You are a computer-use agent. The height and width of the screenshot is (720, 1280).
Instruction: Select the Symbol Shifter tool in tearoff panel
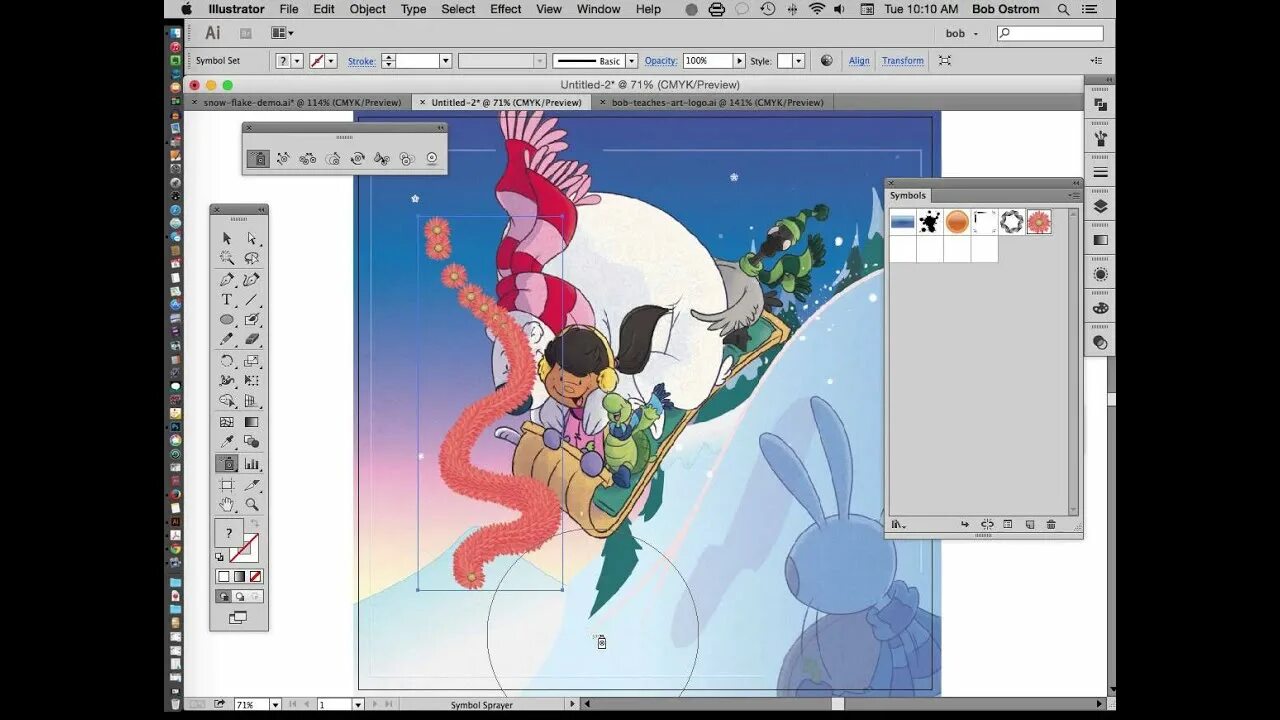283,158
